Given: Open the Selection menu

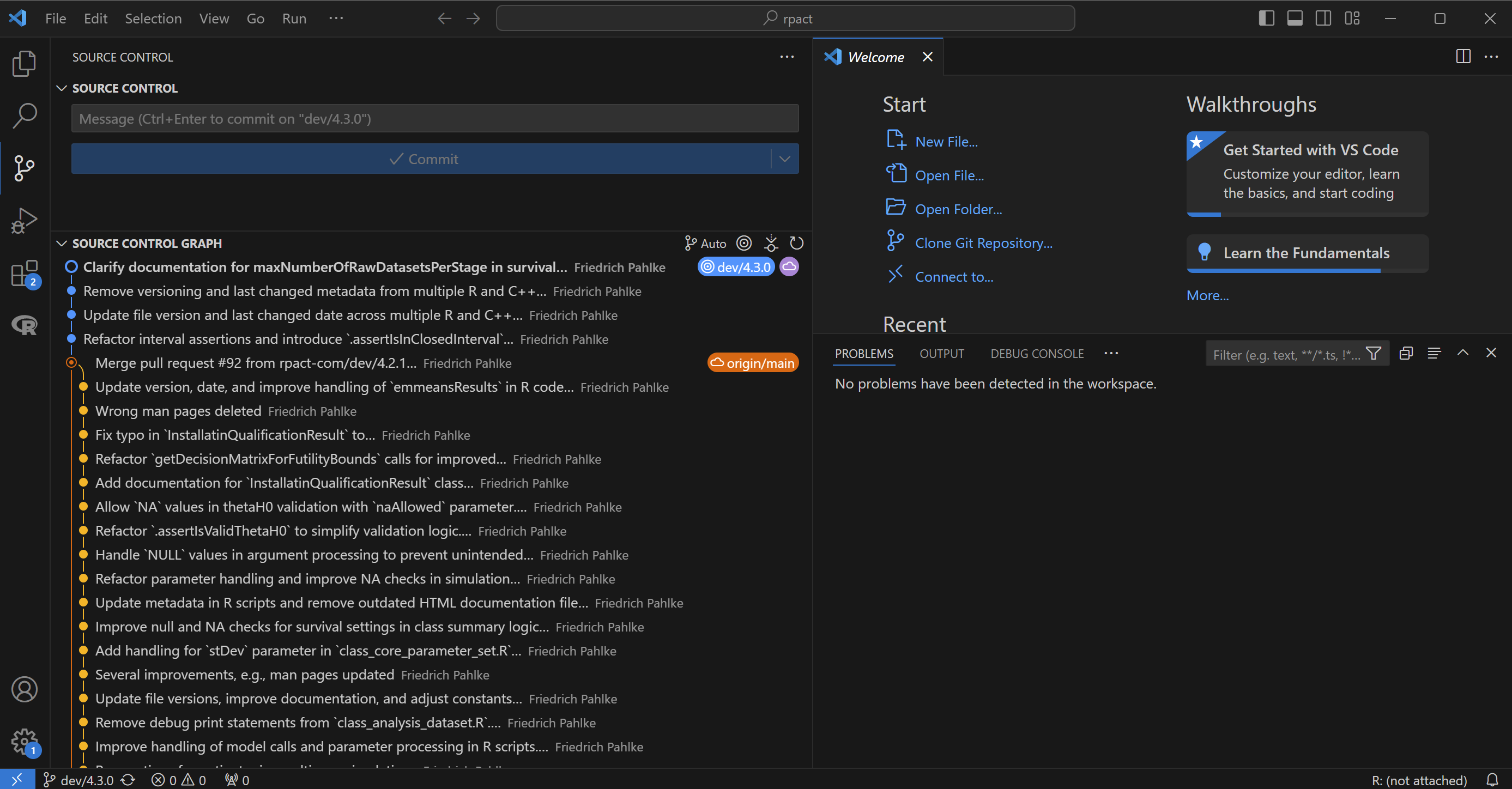Looking at the screenshot, I should click(153, 18).
